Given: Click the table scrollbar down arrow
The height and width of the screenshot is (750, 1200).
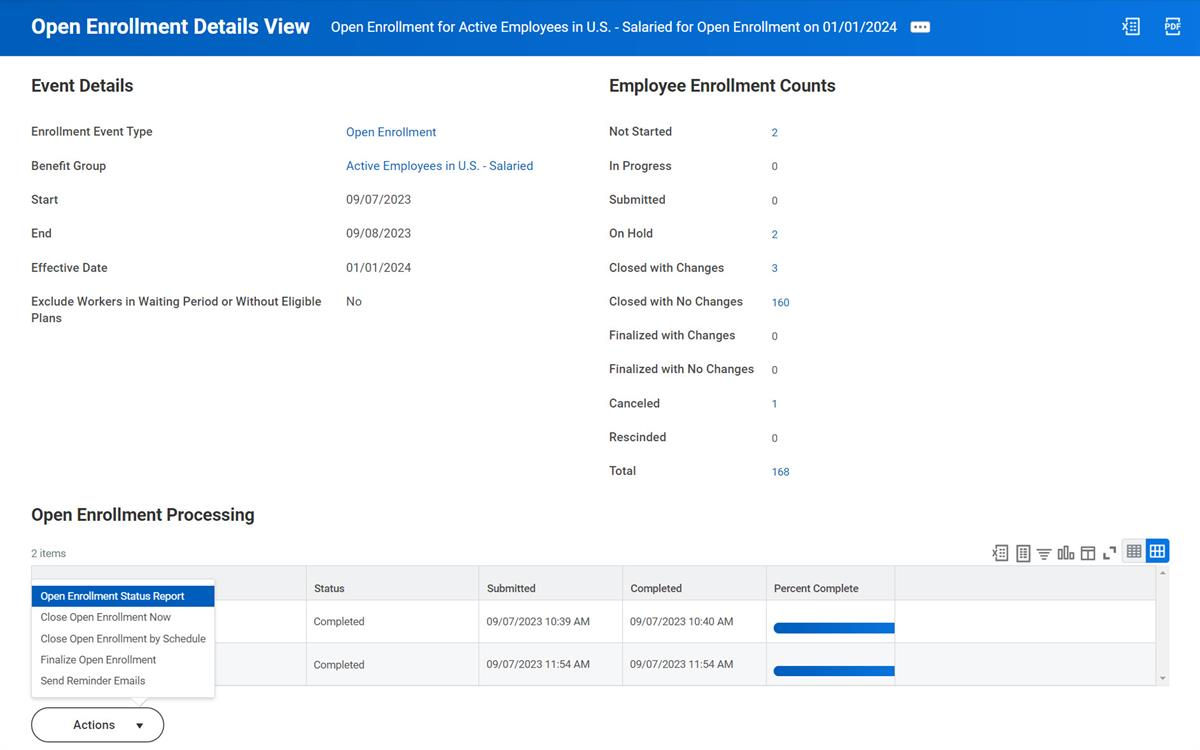Looking at the screenshot, I should 1162,678.
